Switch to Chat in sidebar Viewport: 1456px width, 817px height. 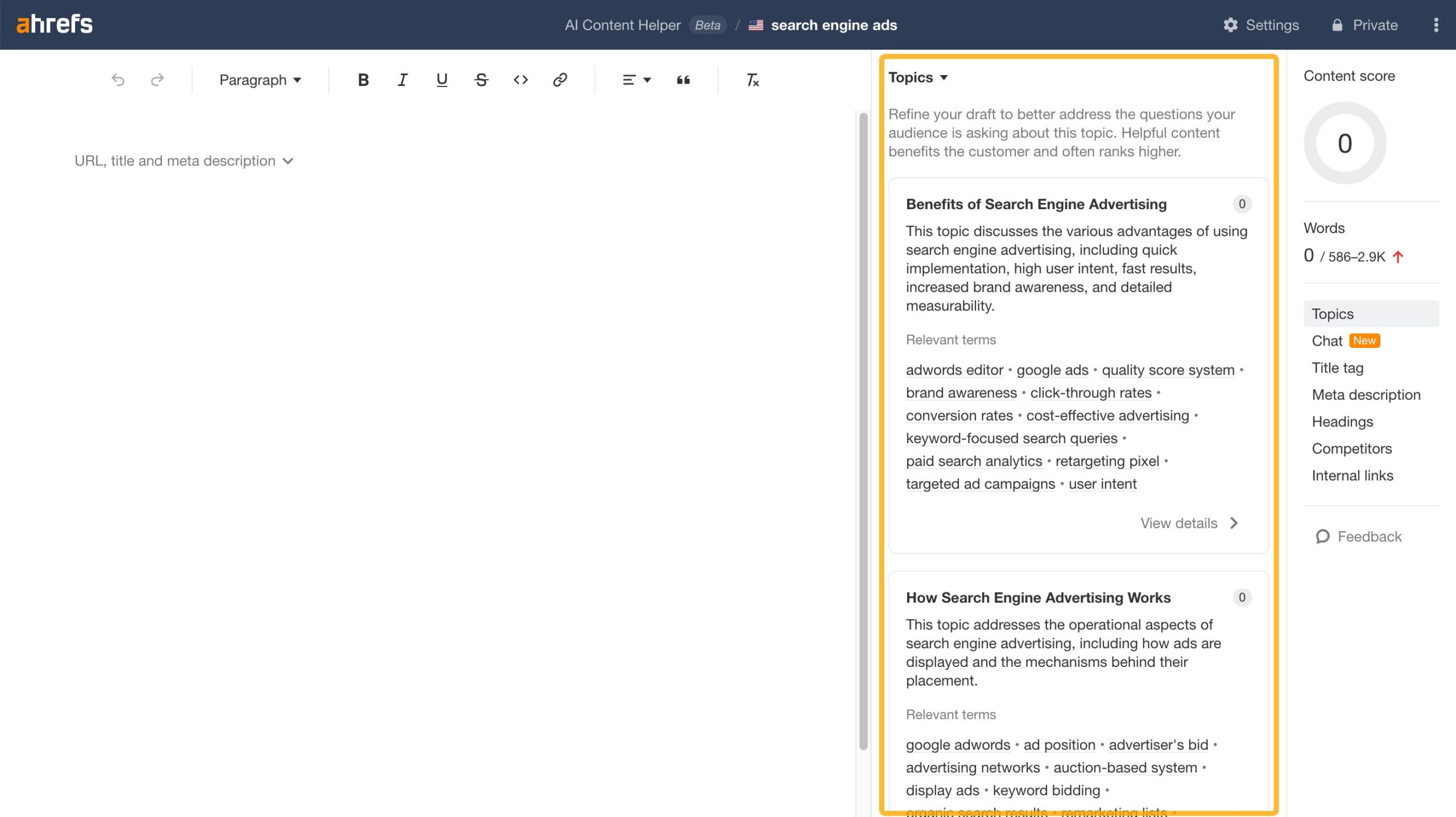[x=1327, y=341]
